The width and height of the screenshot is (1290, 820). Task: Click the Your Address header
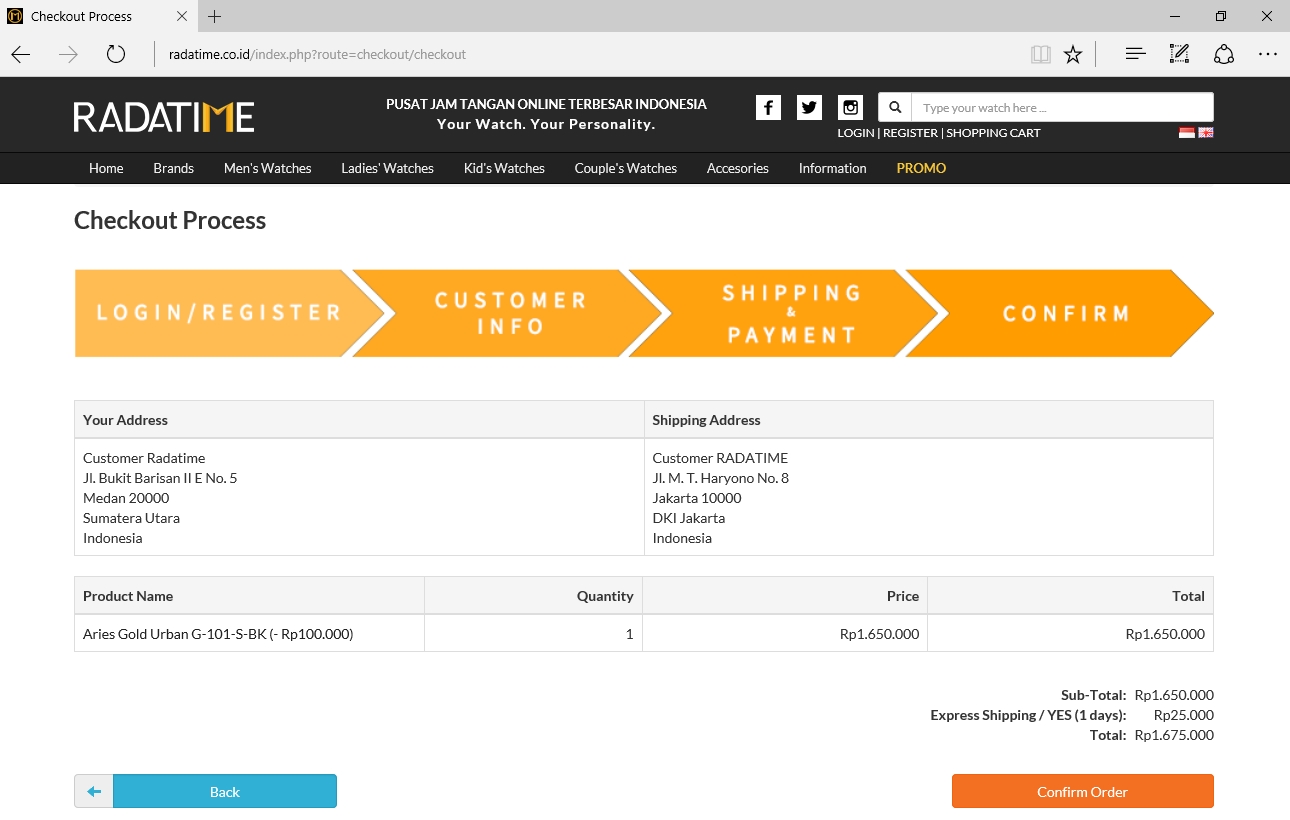tap(125, 420)
